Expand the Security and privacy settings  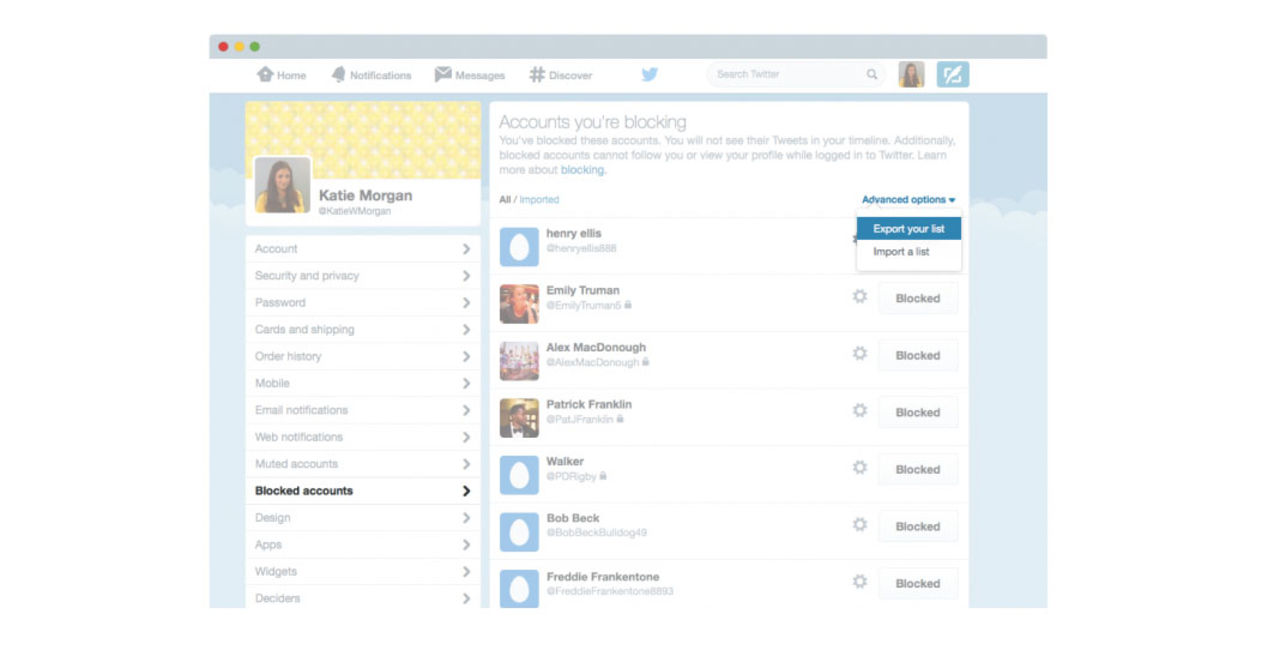(362, 276)
